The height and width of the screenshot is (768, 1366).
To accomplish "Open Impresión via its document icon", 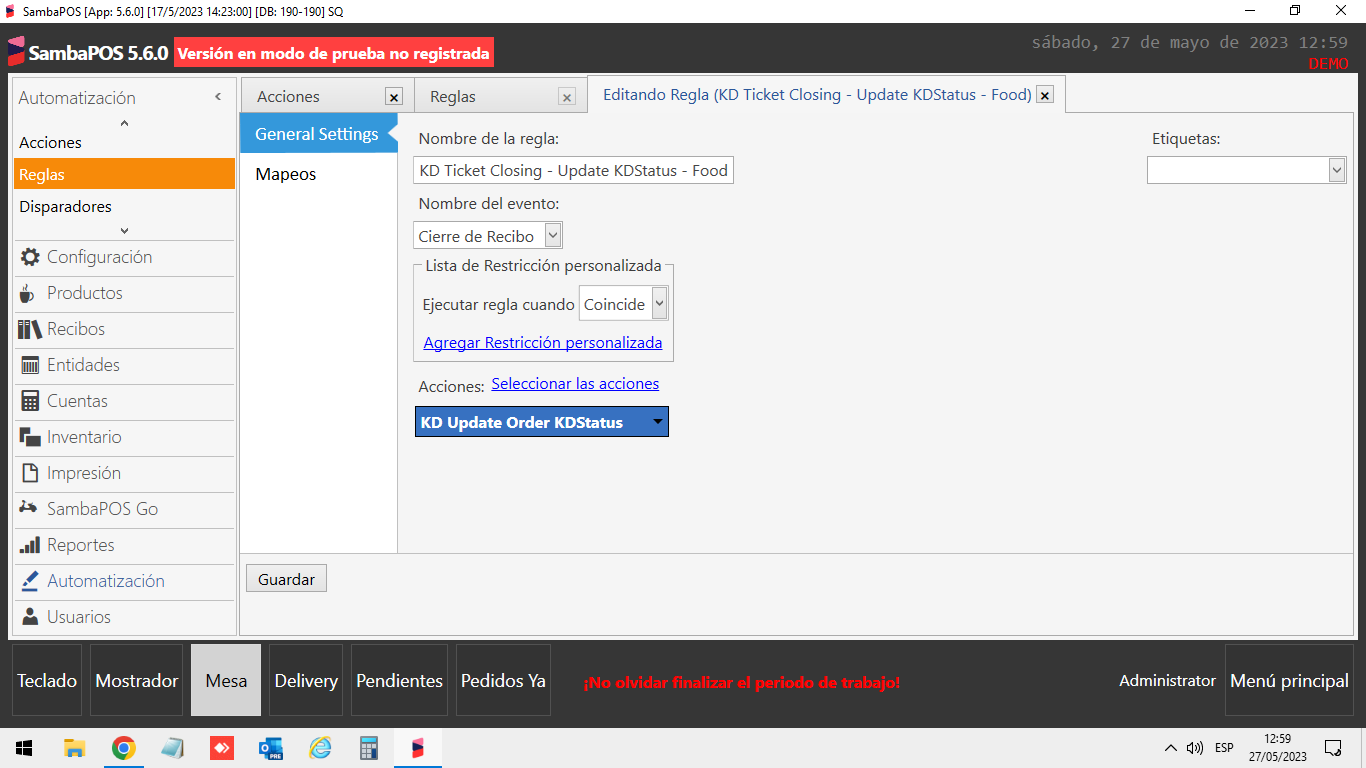I will pos(29,473).
